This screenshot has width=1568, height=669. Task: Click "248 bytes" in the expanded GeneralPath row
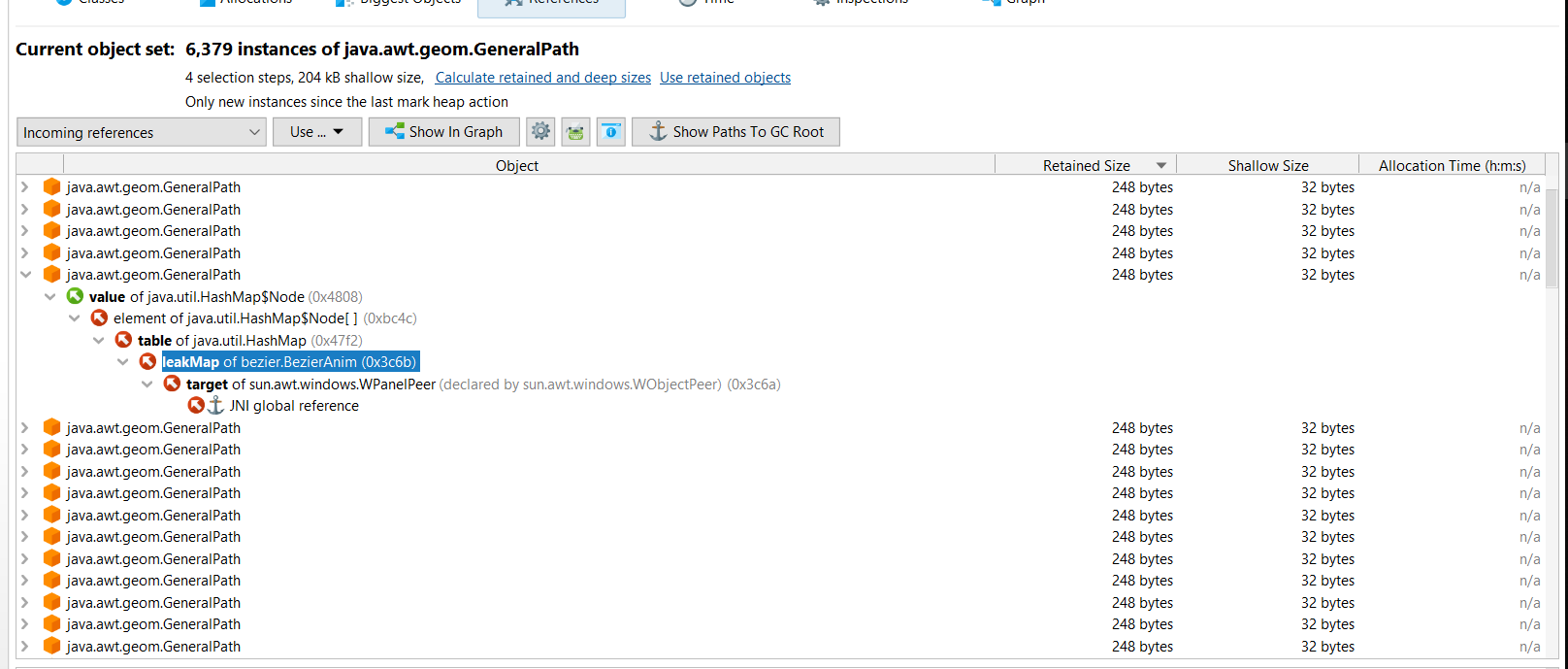(x=1142, y=274)
